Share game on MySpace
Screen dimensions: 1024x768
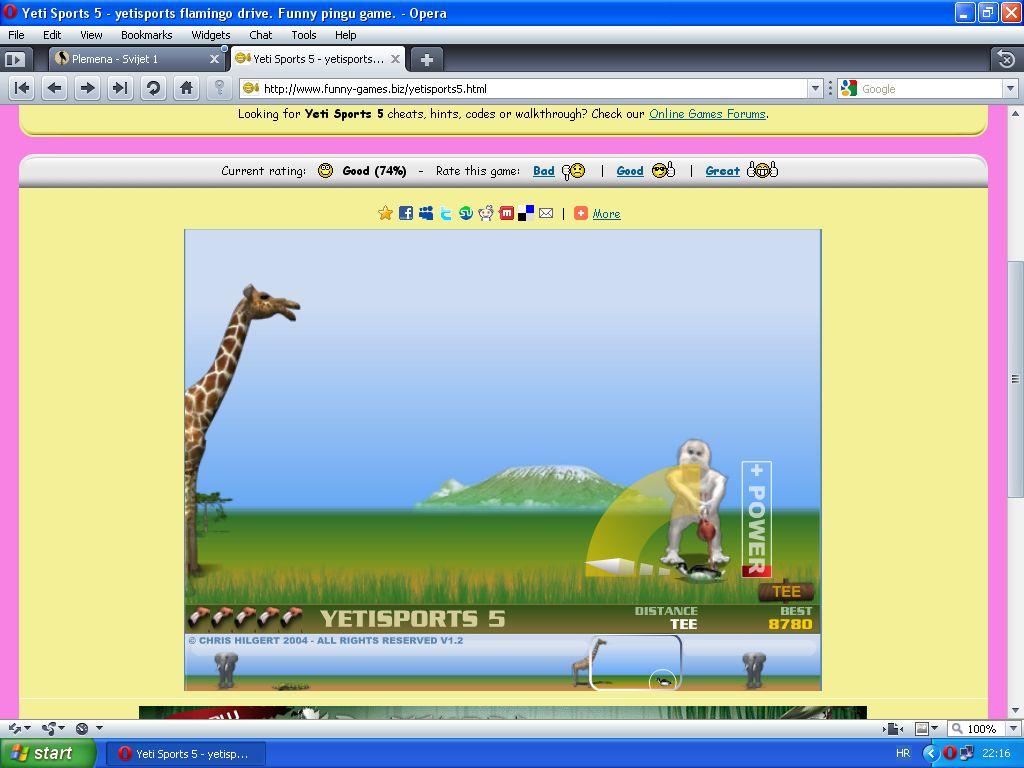coord(426,213)
